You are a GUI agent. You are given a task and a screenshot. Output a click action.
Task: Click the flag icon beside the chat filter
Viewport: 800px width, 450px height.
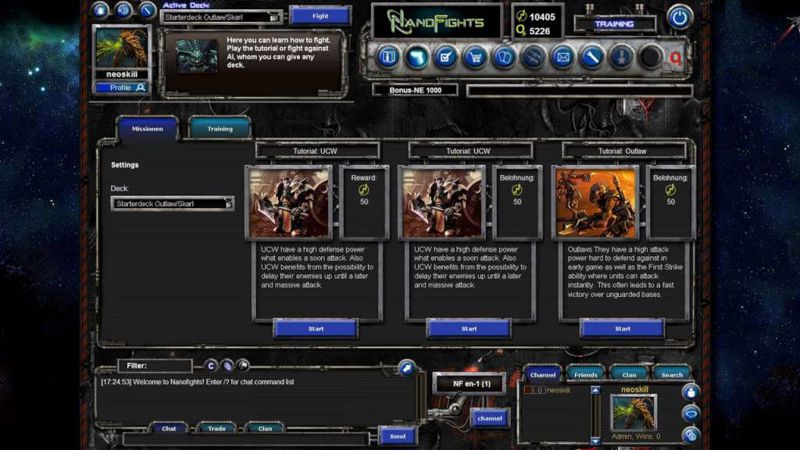pyautogui.click(x=243, y=365)
